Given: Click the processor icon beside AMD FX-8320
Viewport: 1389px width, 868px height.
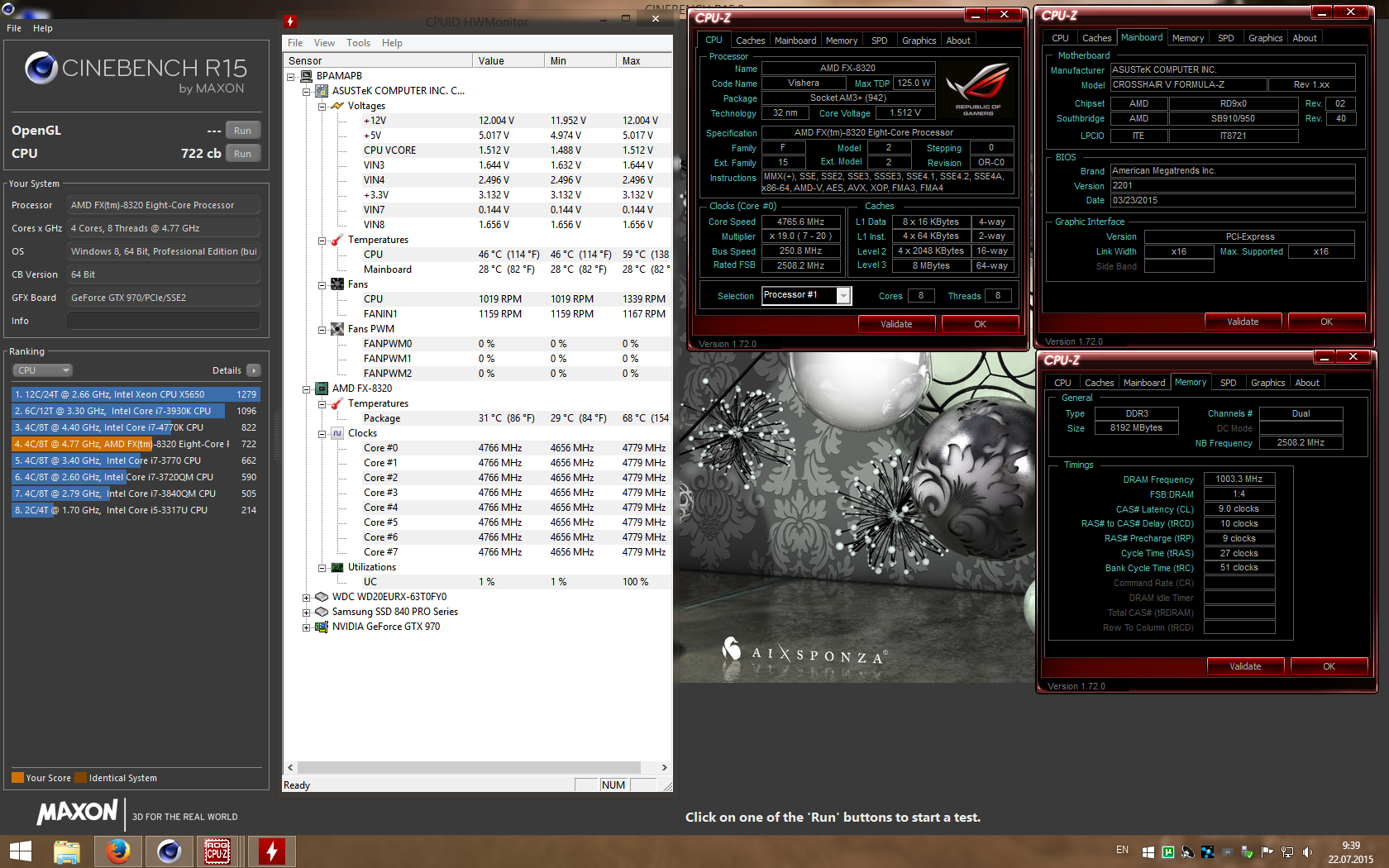Looking at the screenshot, I should coord(322,389).
